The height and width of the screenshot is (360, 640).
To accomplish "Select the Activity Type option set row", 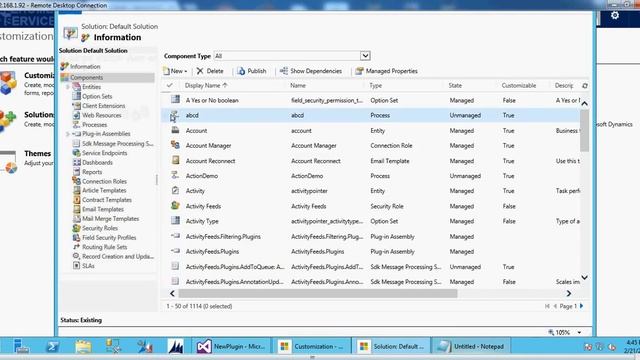I will click(x=371, y=221).
